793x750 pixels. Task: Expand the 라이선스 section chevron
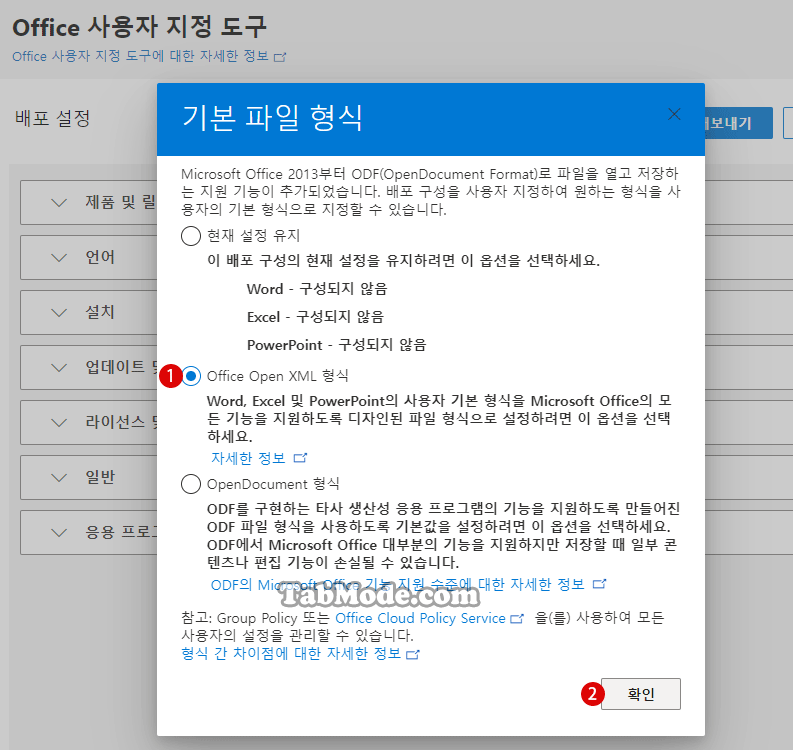pyautogui.click(x=59, y=423)
